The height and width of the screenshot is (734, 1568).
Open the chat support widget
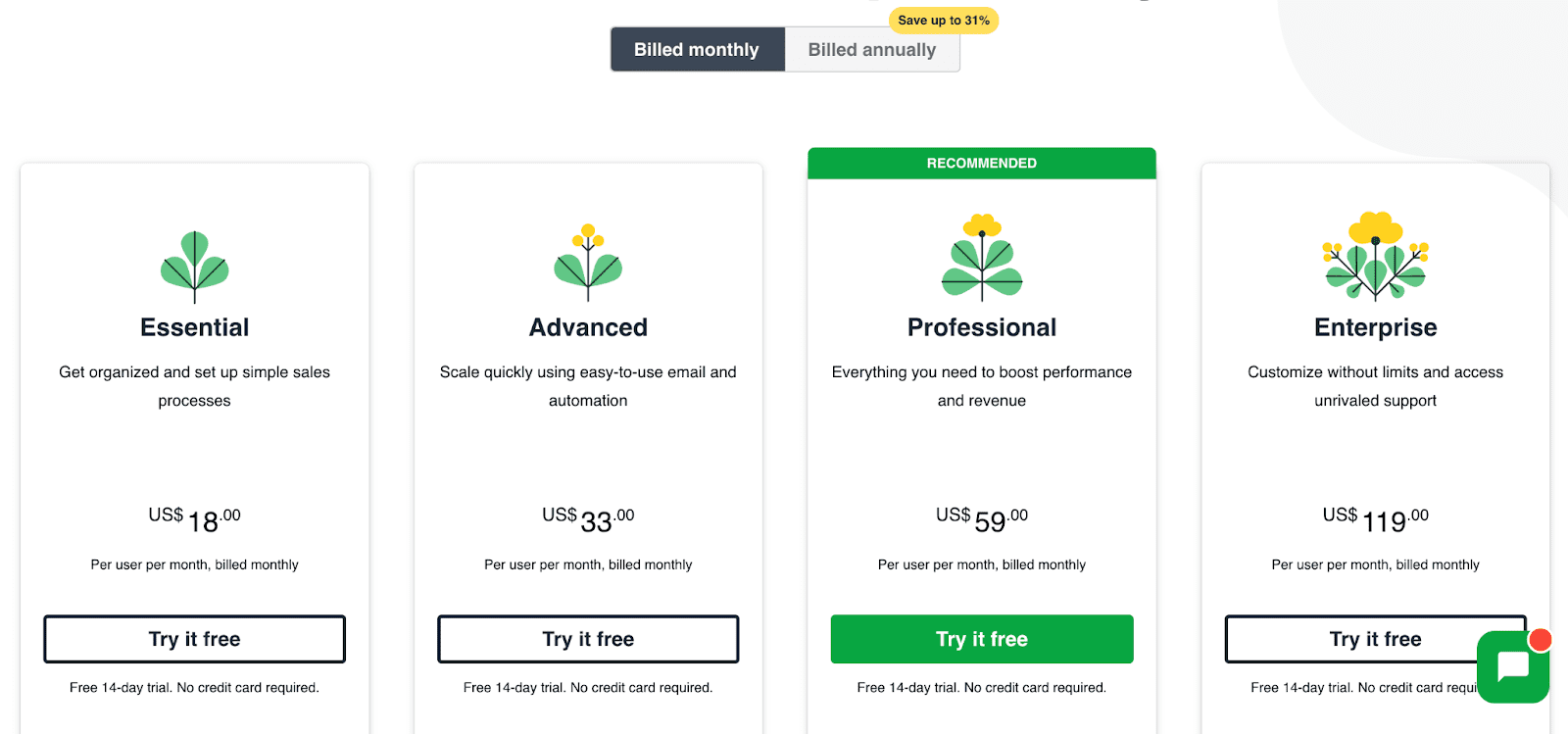(x=1510, y=668)
